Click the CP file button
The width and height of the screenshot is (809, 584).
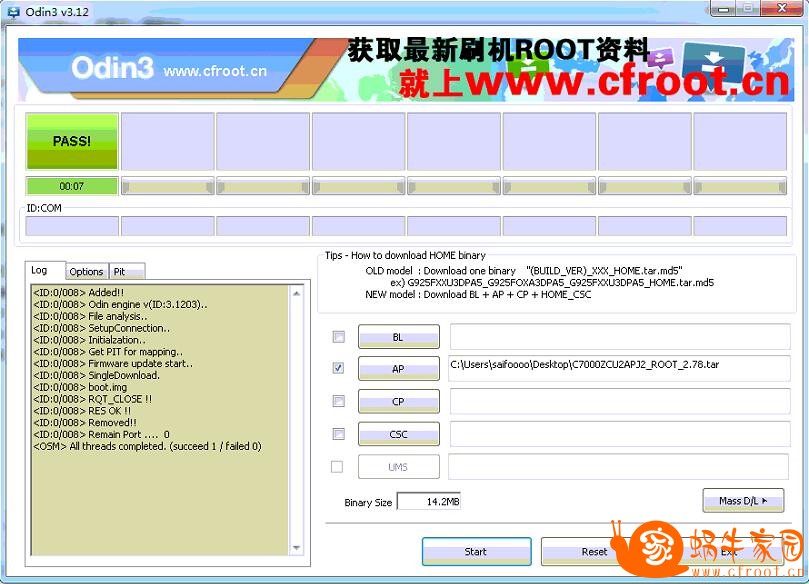(399, 401)
